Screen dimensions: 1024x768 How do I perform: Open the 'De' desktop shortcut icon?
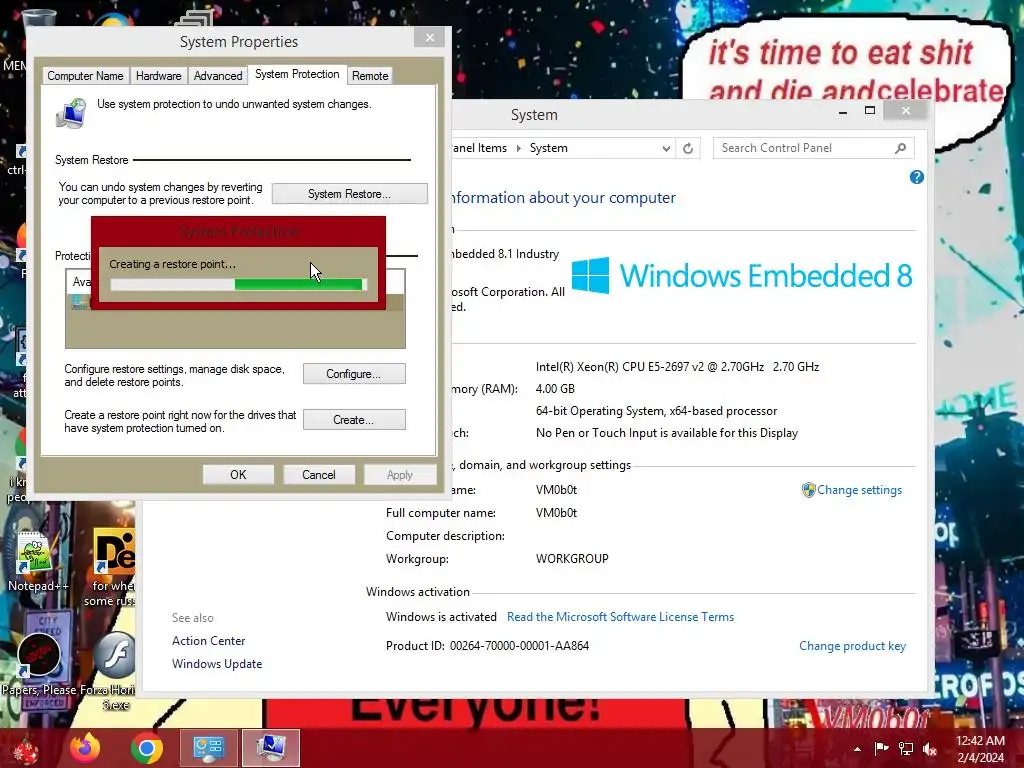pyautogui.click(x=115, y=552)
